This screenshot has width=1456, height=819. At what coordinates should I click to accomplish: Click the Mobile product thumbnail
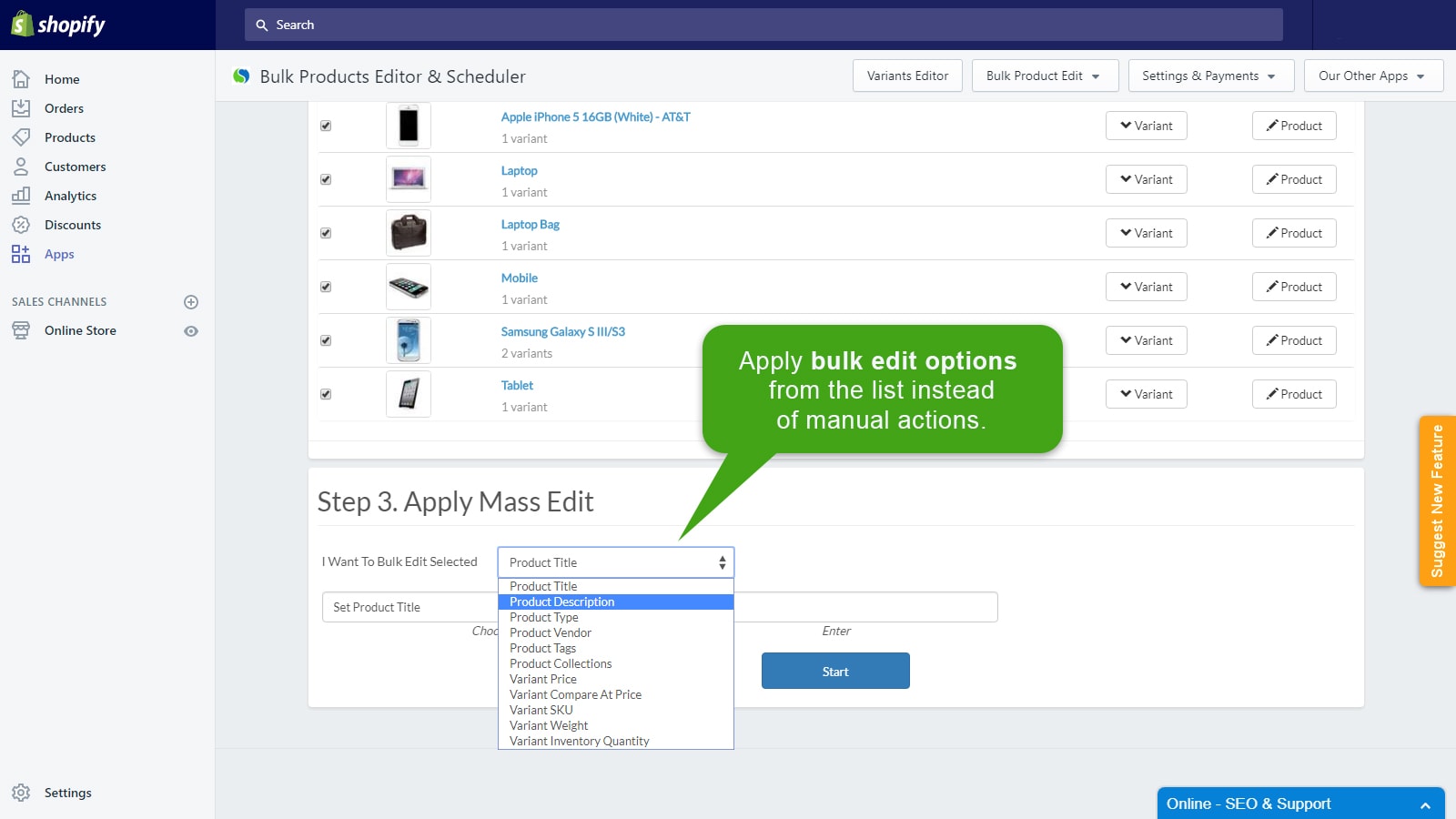(x=409, y=287)
